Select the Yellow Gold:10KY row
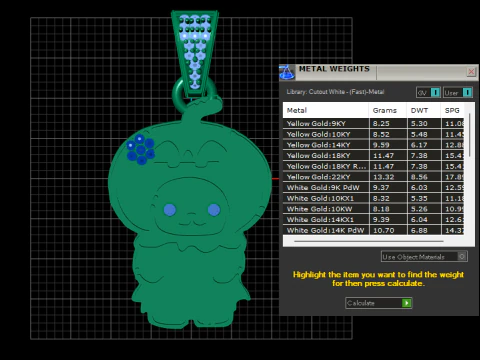Image resolution: width=480 pixels, height=360 pixels. [373, 134]
